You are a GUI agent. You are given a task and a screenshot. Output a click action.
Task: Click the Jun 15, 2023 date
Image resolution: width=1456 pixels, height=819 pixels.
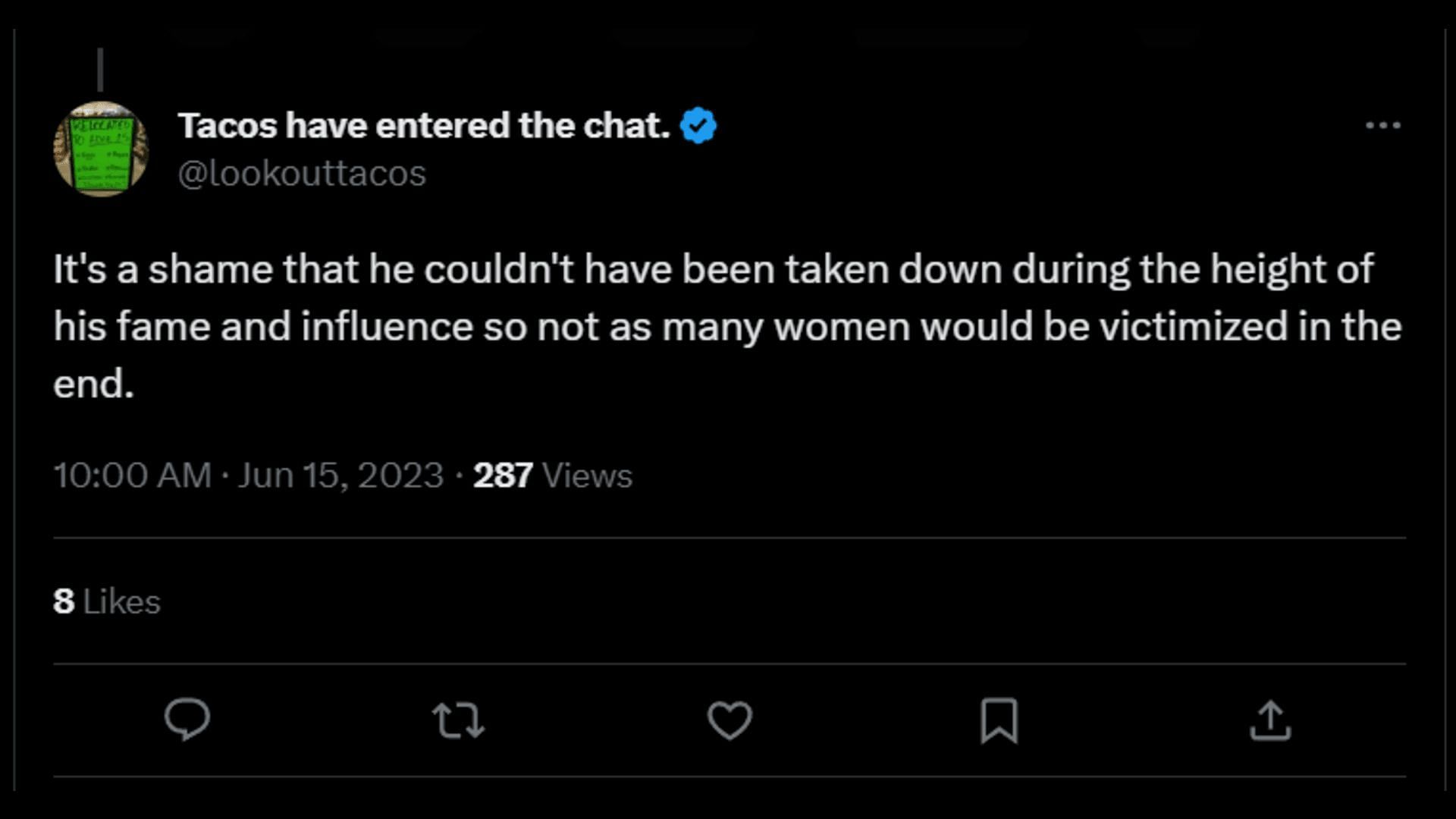(x=340, y=476)
